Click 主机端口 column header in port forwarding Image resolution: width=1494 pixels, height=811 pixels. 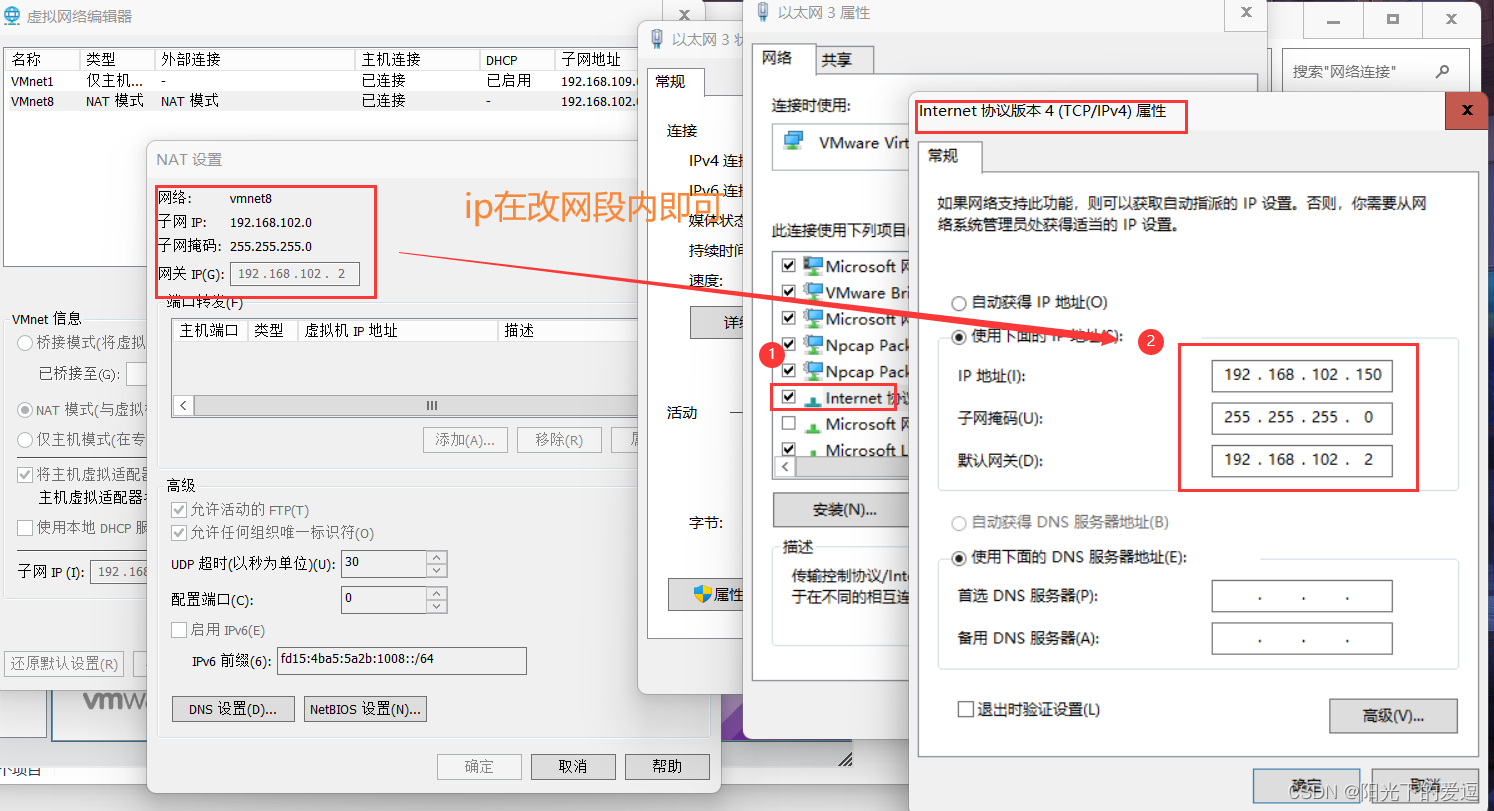pos(209,330)
